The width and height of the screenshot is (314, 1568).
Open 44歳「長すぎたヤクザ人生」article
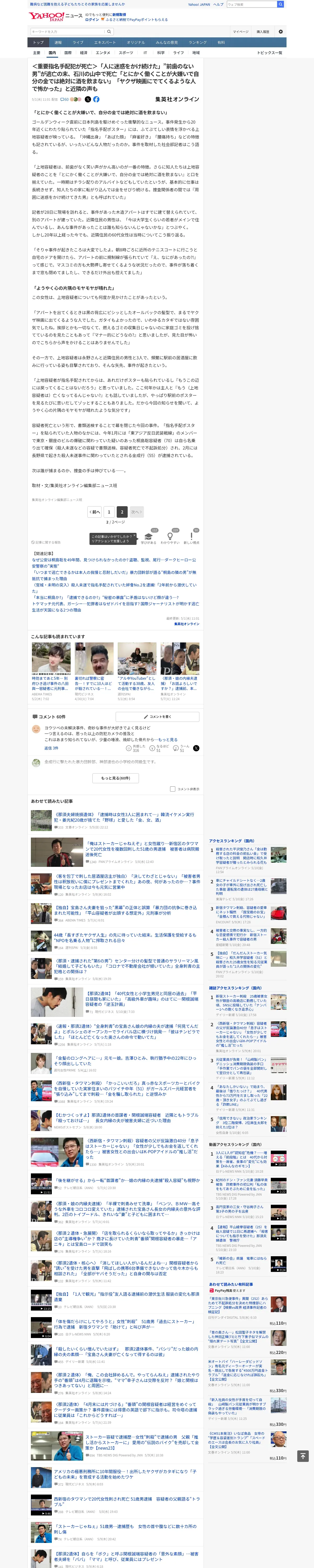tap(125, 938)
